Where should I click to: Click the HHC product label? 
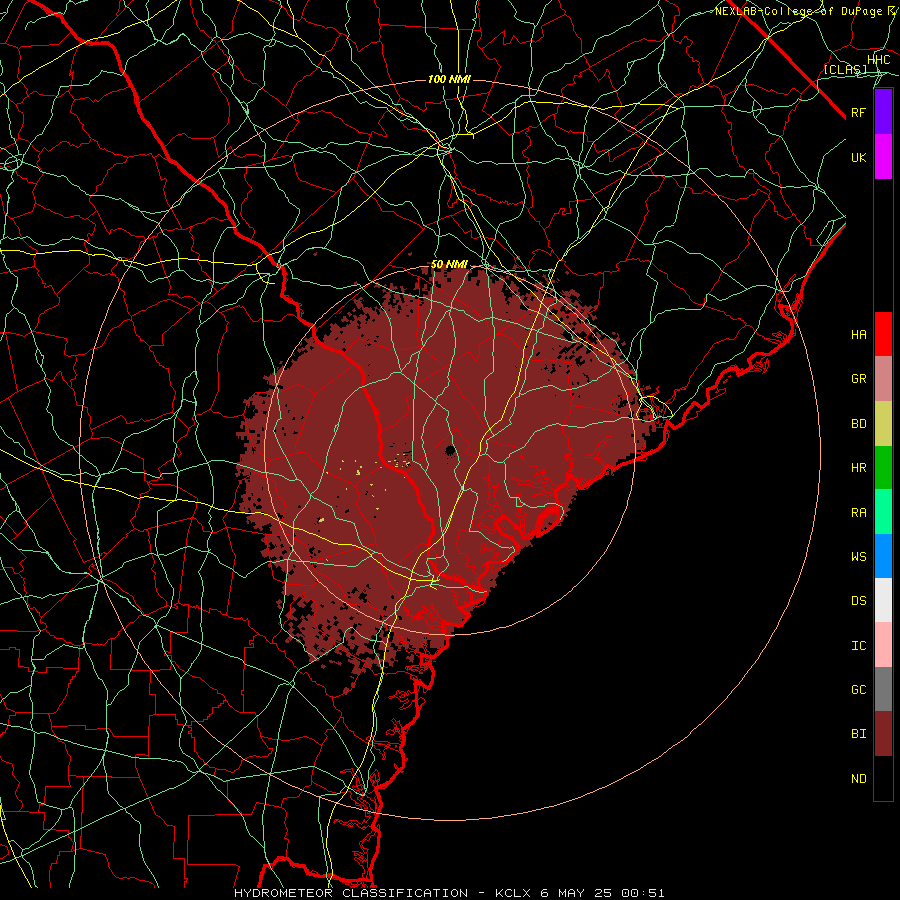879,60
